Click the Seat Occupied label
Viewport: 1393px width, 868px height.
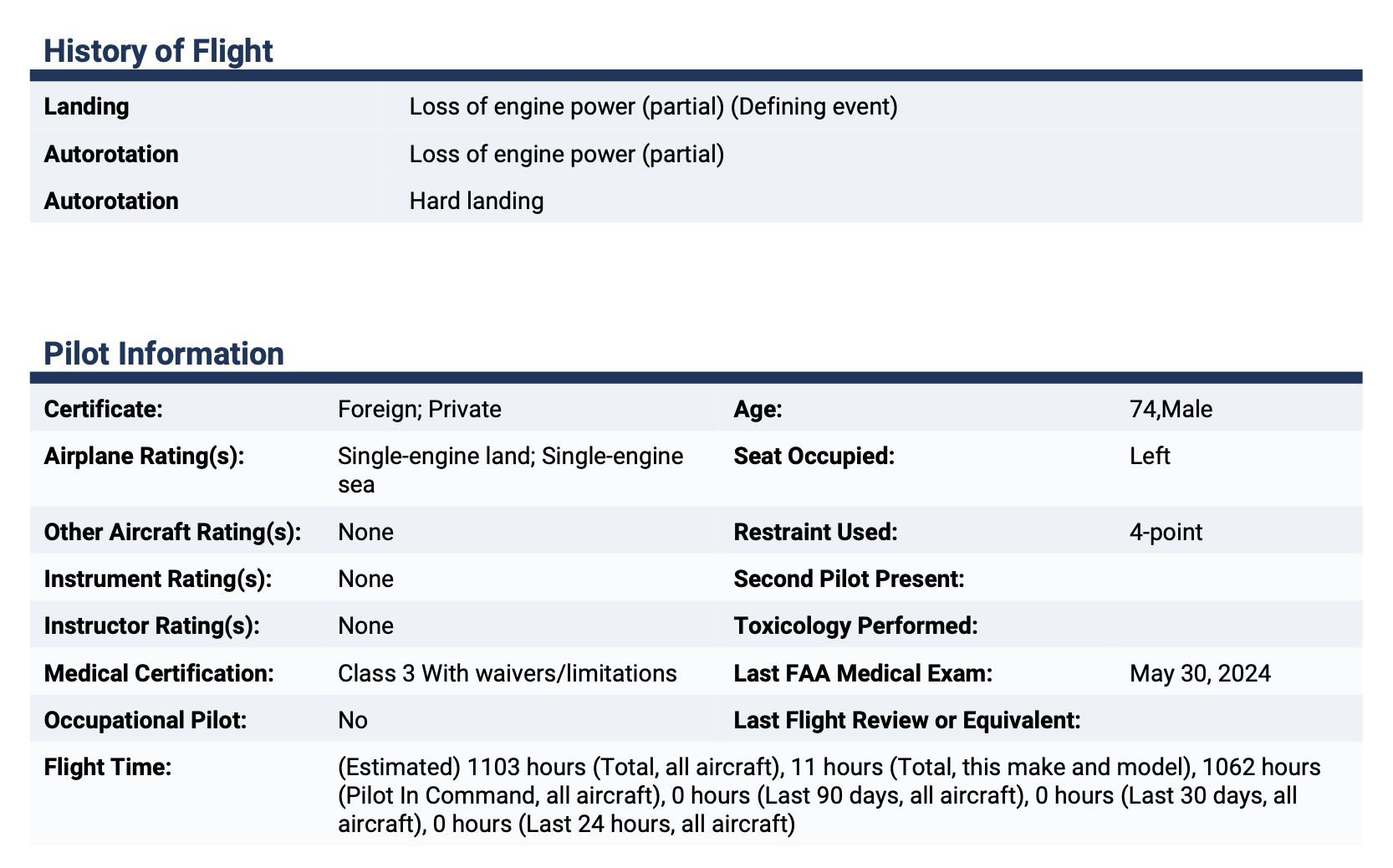click(814, 456)
